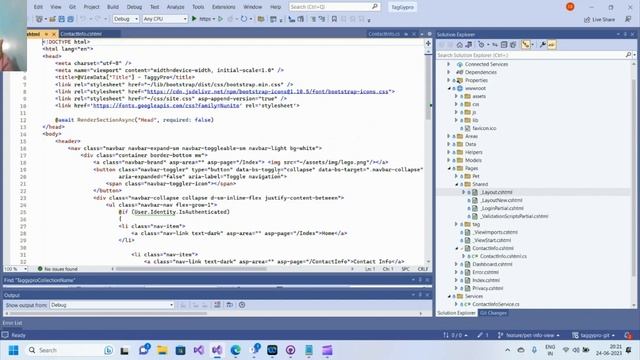This screenshot has width=640, height=360.
Task: Select Dashboard.cshtml in Solution Explorer
Action: [492, 264]
